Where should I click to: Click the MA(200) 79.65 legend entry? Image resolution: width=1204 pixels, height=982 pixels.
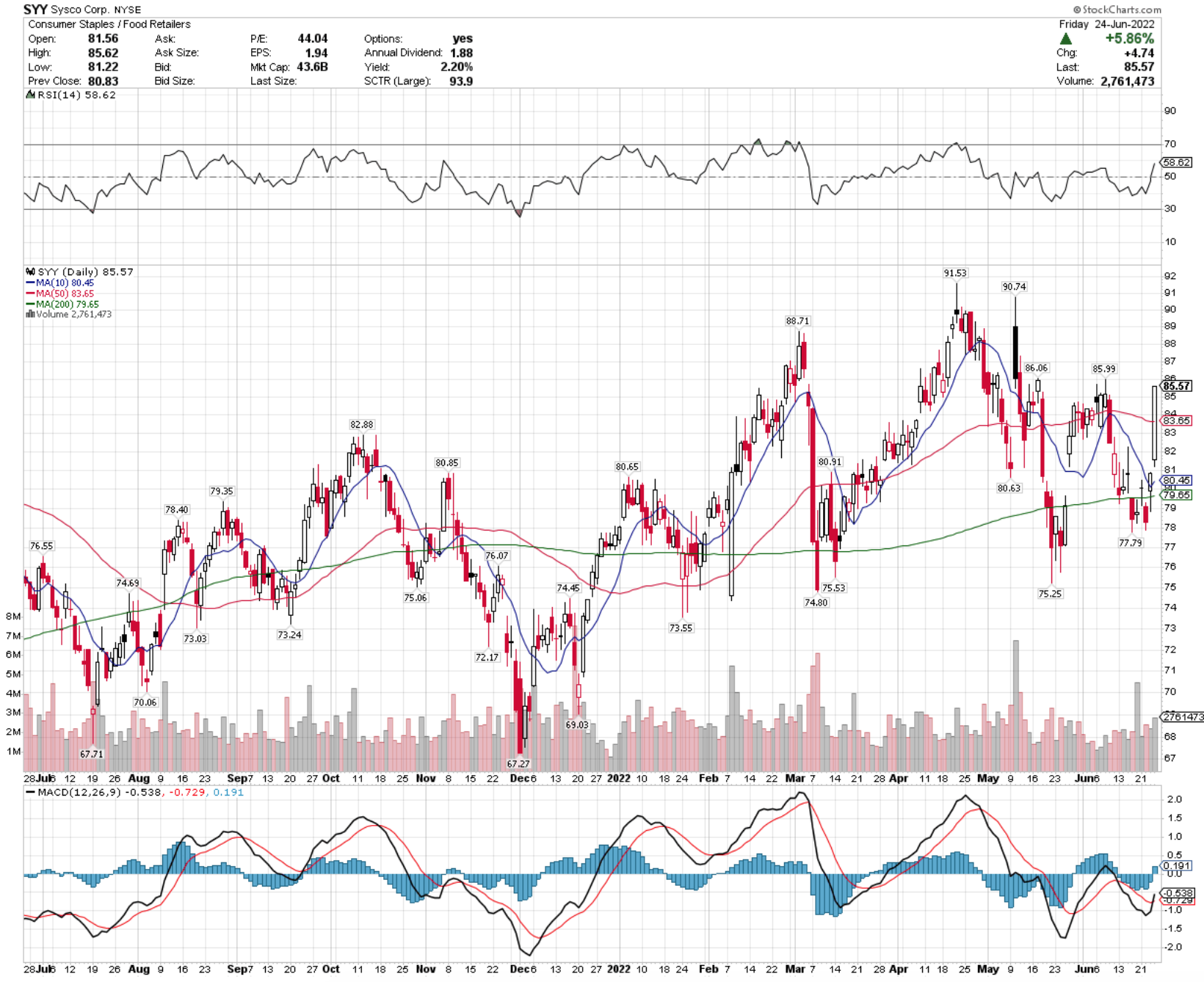click(62, 304)
